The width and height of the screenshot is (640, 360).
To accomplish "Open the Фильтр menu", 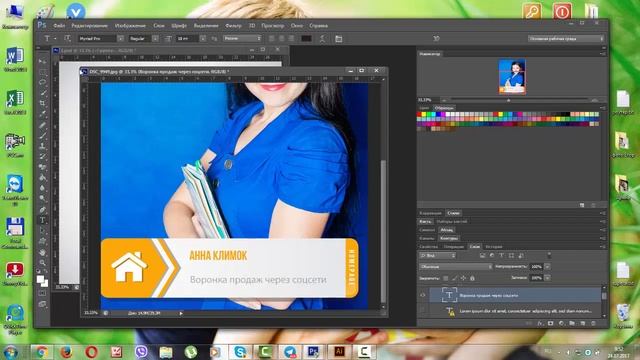I will (x=233, y=25).
